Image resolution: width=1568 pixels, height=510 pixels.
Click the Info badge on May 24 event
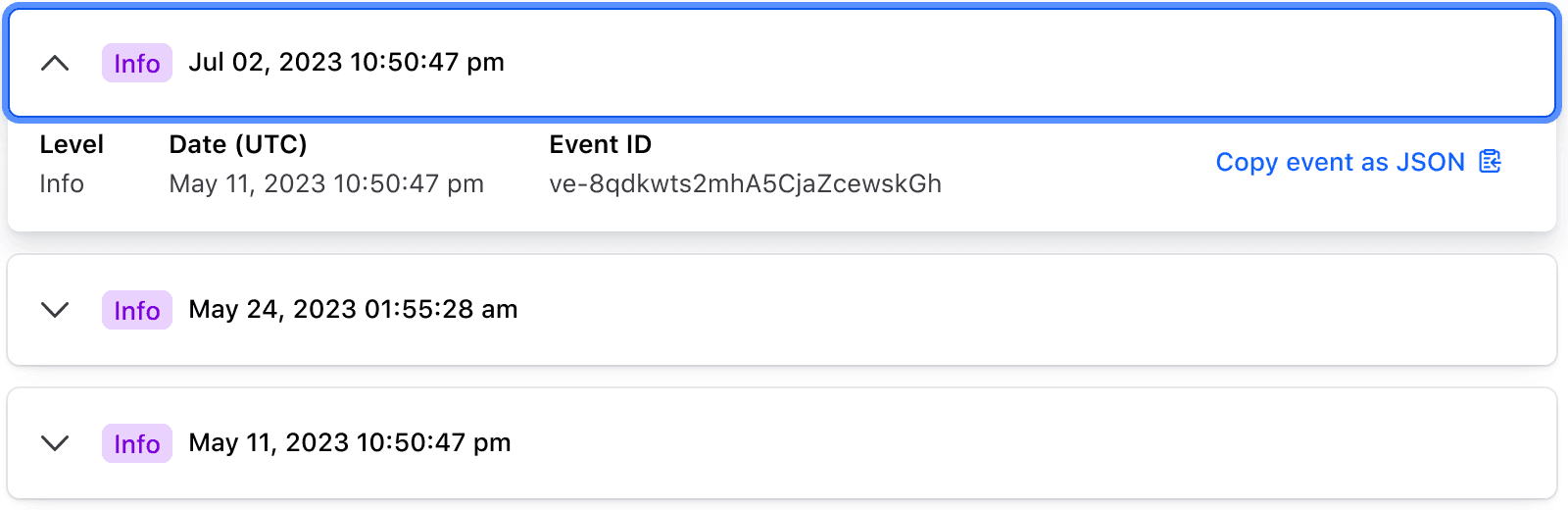(137, 310)
